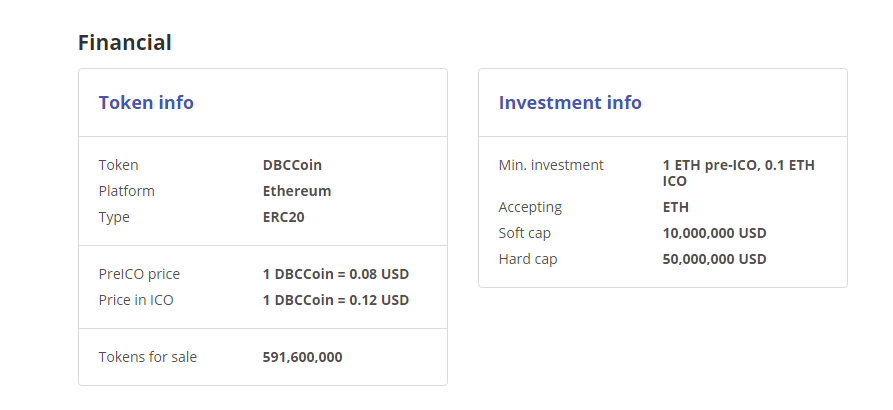This screenshot has width=893, height=410.
Task: Select the ETH accepted currency value
Action: (676, 207)
